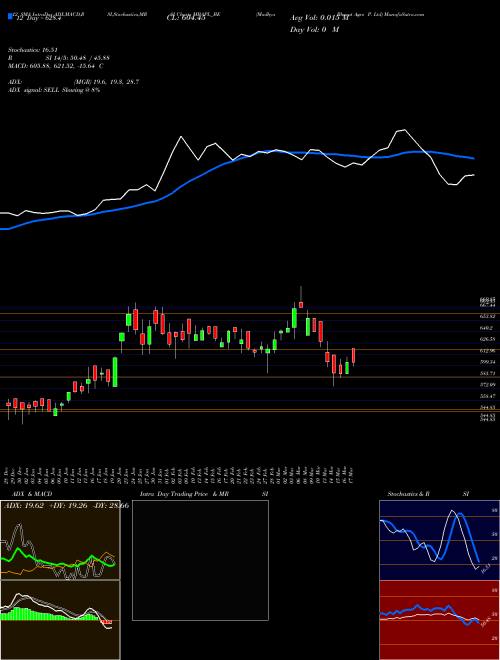Screen dimensions: 500x660
Task: Click the 612.96 price axis label
Action: [x=487, y=350]
